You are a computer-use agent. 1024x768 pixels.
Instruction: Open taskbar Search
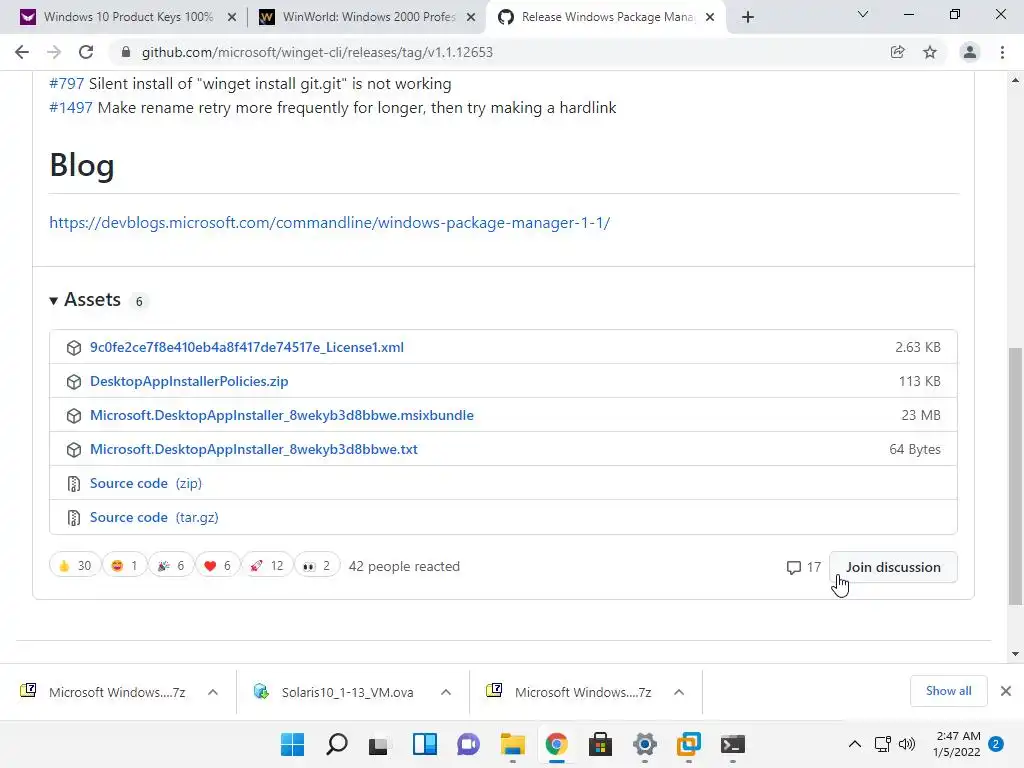pyautogui.click(x=337, y=744)
